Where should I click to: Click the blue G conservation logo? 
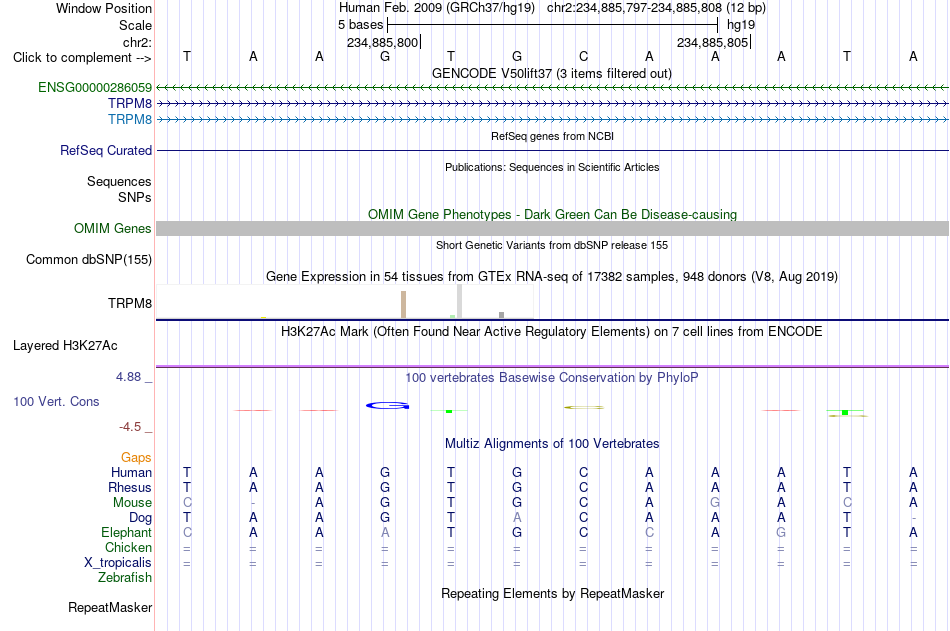(x=388, y=406)
